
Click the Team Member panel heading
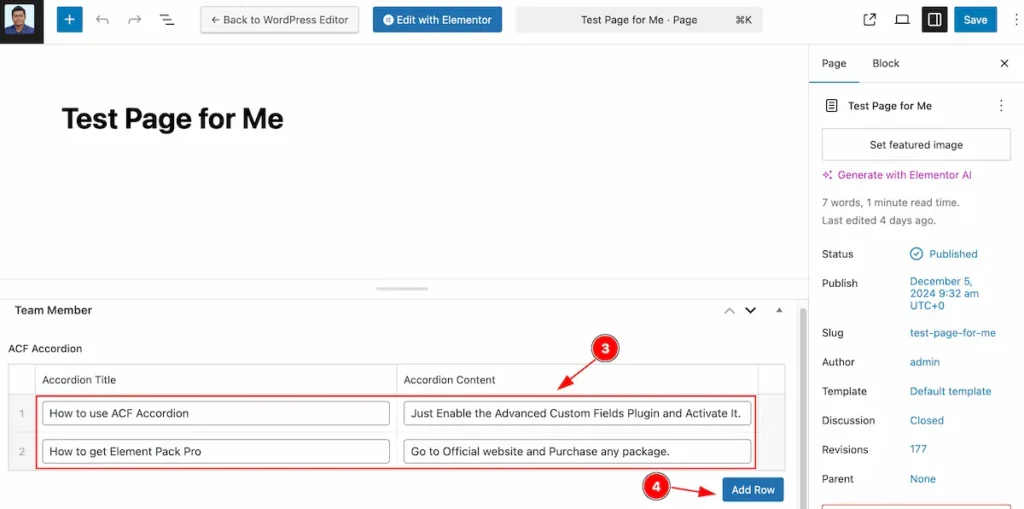[53, 310]
